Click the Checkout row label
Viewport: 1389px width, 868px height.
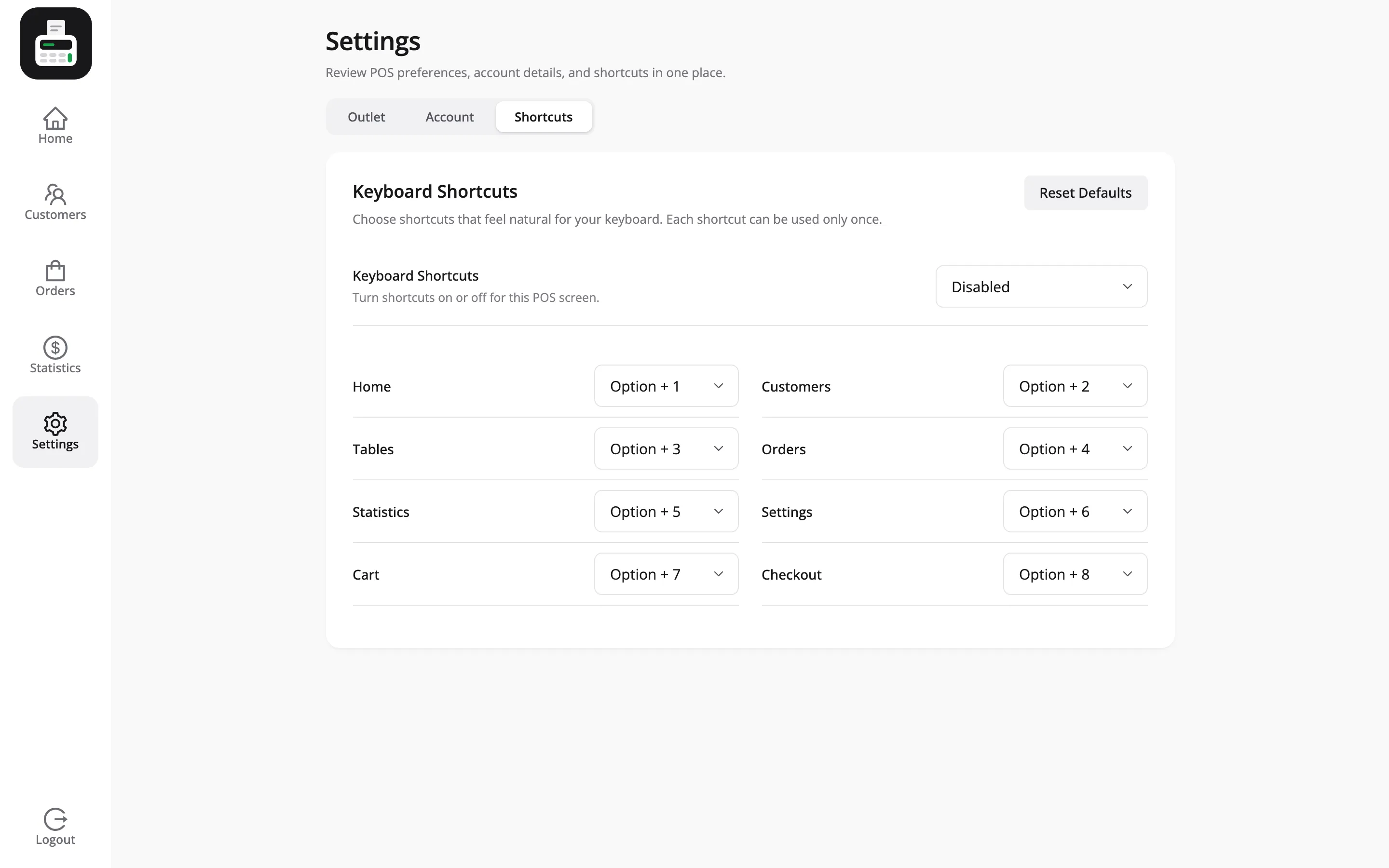[791, 575]
